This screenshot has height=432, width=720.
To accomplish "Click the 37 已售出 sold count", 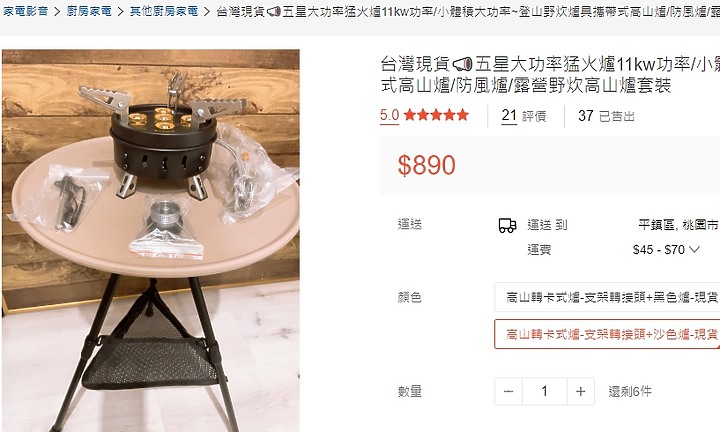I will [x=606, y=116].
